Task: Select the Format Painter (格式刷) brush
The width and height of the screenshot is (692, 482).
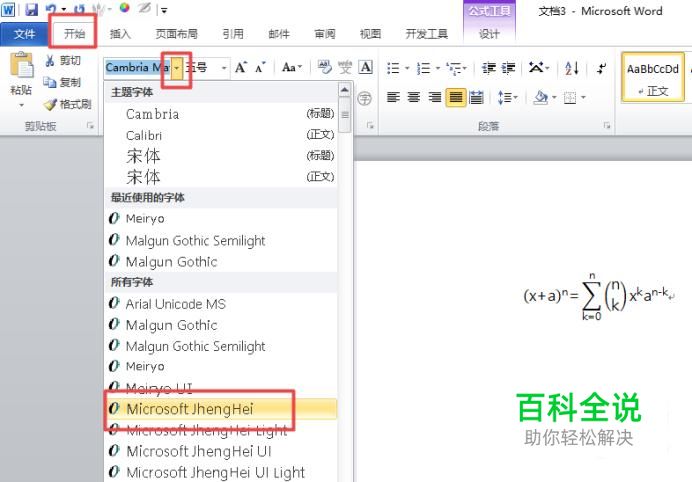Action: pos(50,104)
